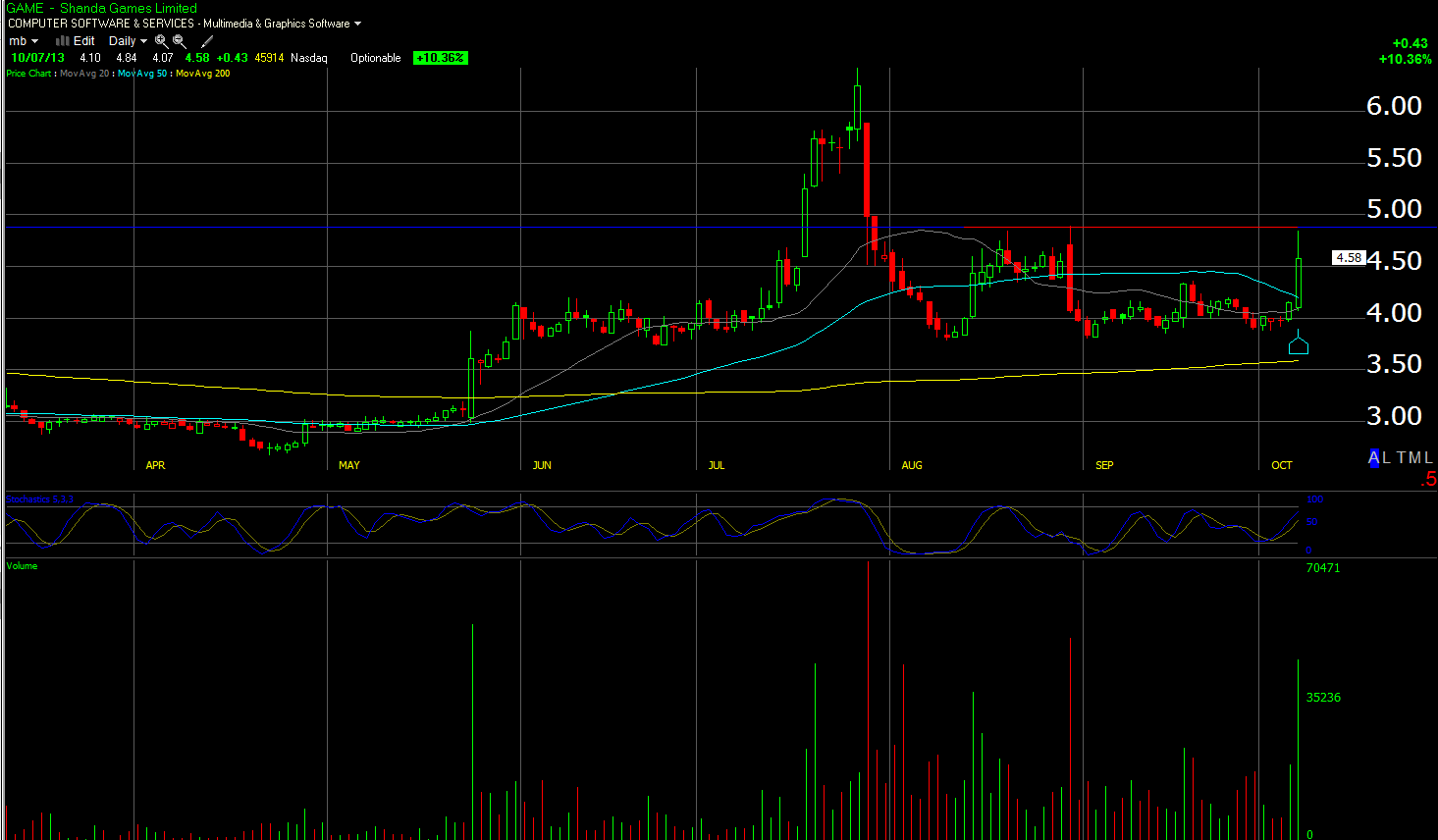The image size is (1438, 840).
Task: Click Edit in the chart toolbar
Action: (x=84, y=41)
